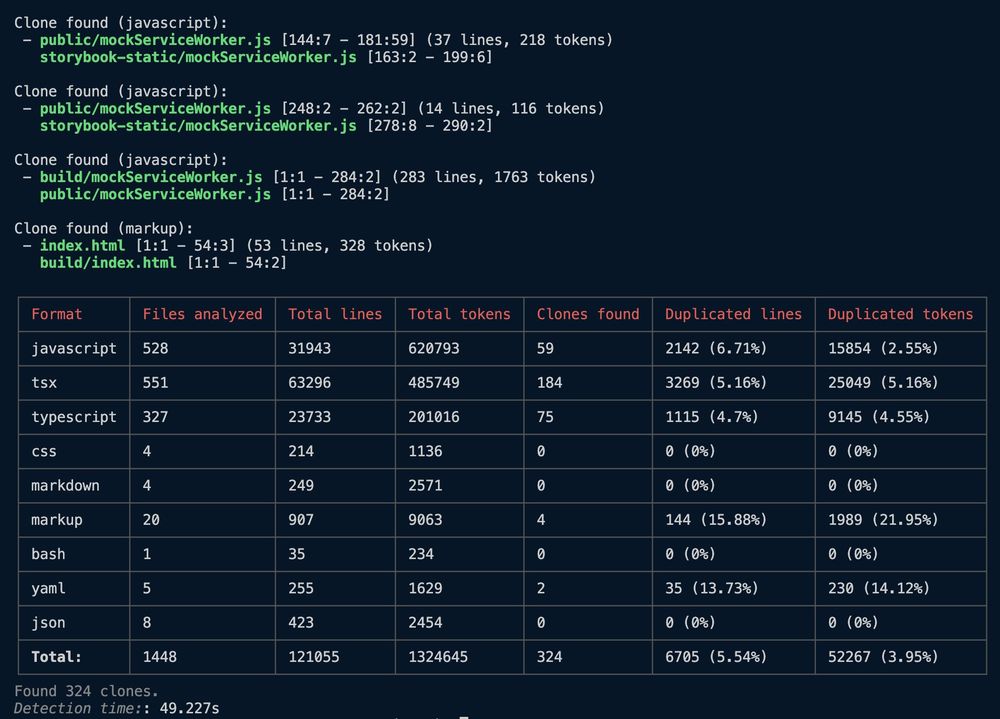This screenshot has width=1000, height=719.
Task: Click '15854 (2.55%)' duplicated tokens cell
Action: click(x=883, y=348)
